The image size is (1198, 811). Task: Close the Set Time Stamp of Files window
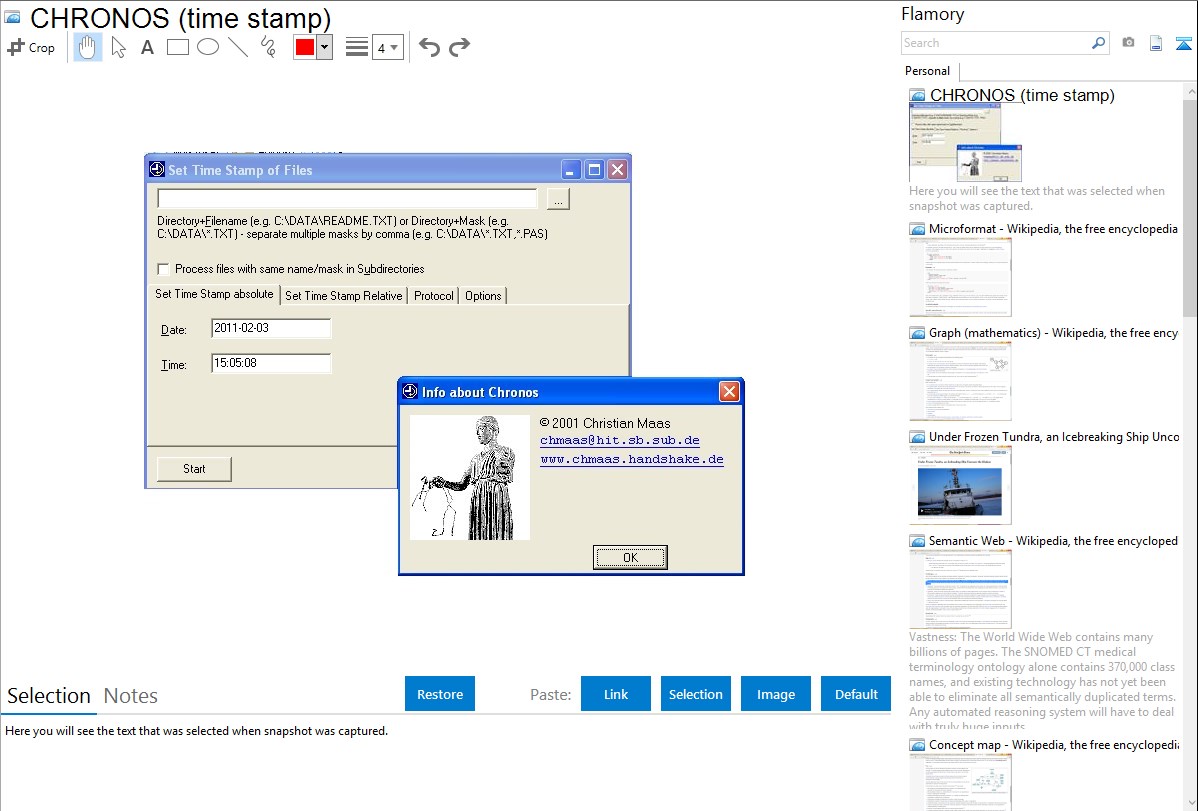pyautogui.click(x=618, y=170)
